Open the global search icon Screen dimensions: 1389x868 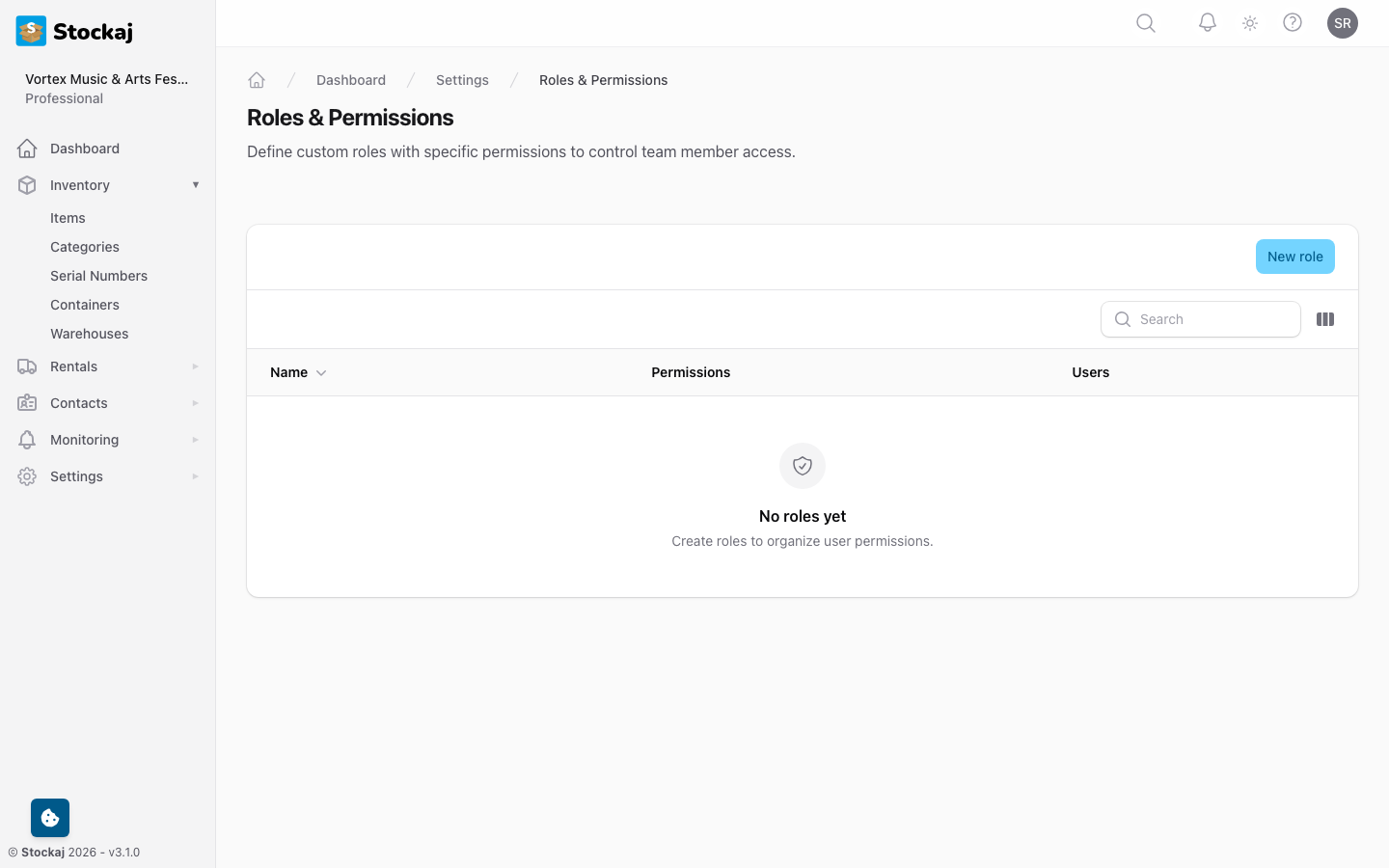pyautogui.click(x=1145, y=22)
